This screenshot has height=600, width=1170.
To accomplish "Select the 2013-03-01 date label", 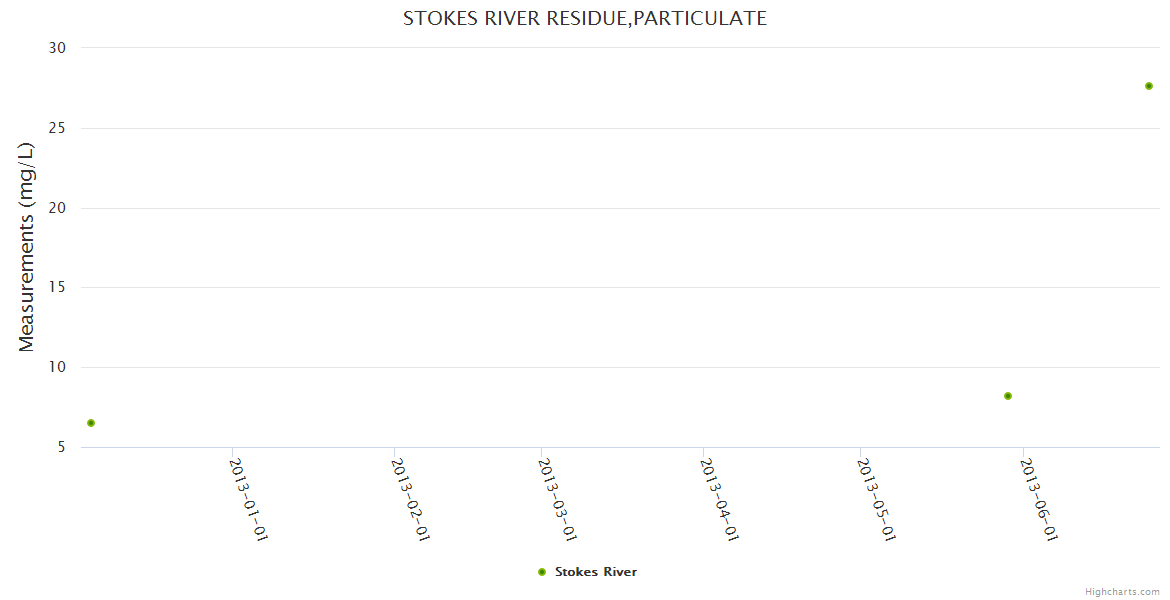I will coord(558,499).
